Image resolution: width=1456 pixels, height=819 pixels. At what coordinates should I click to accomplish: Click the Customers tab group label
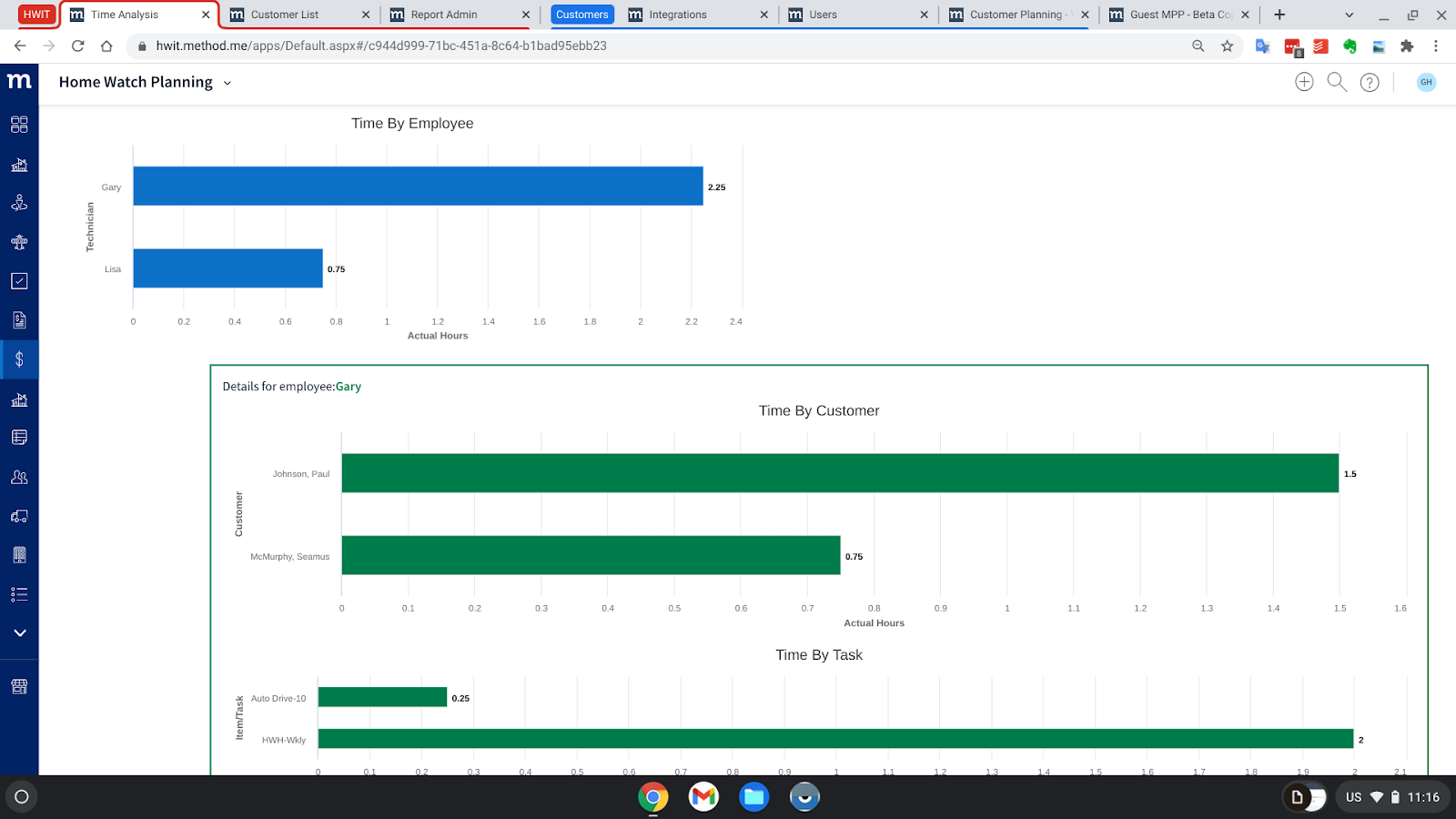tap(582, 15)
